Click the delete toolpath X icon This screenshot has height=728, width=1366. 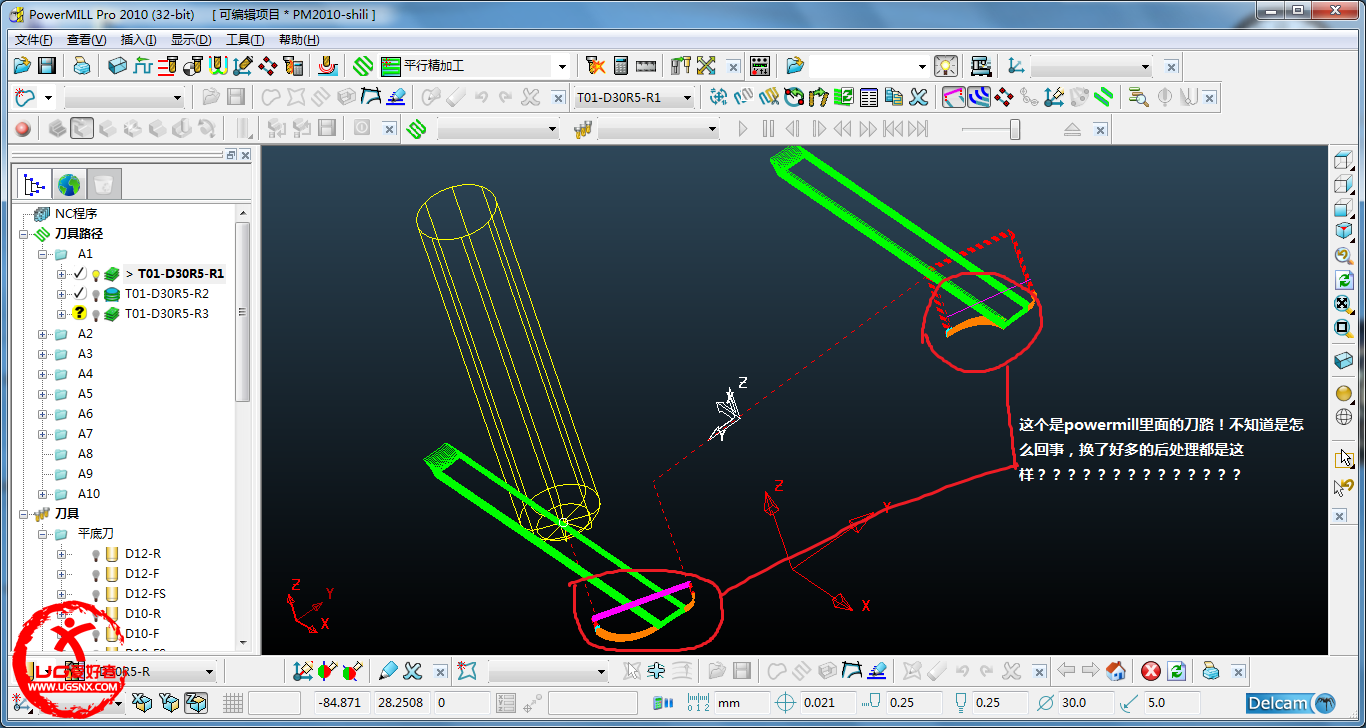(x=918, y=97)
